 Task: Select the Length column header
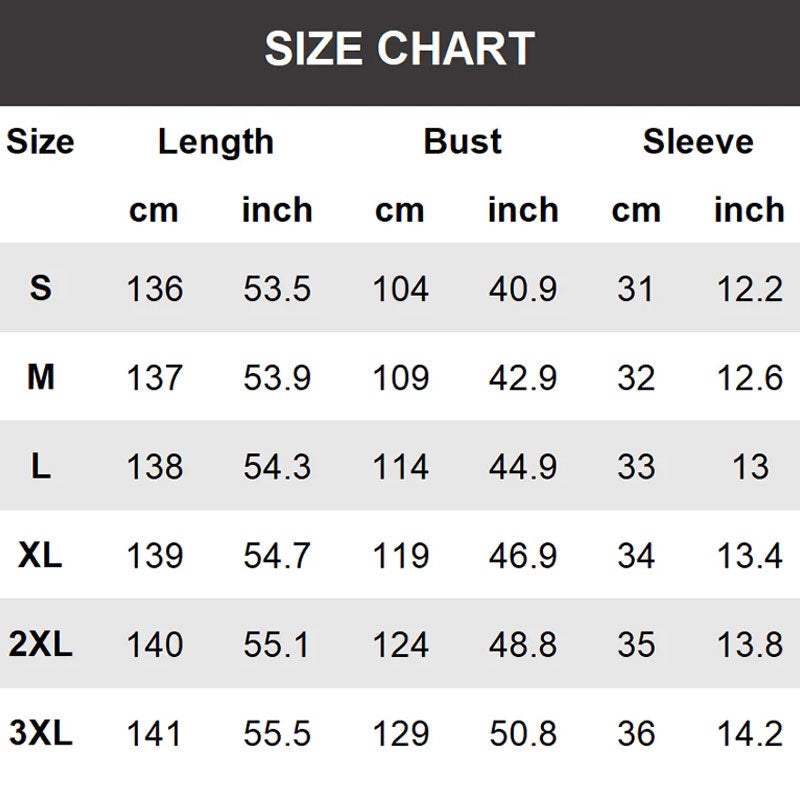tap(215, 142)
